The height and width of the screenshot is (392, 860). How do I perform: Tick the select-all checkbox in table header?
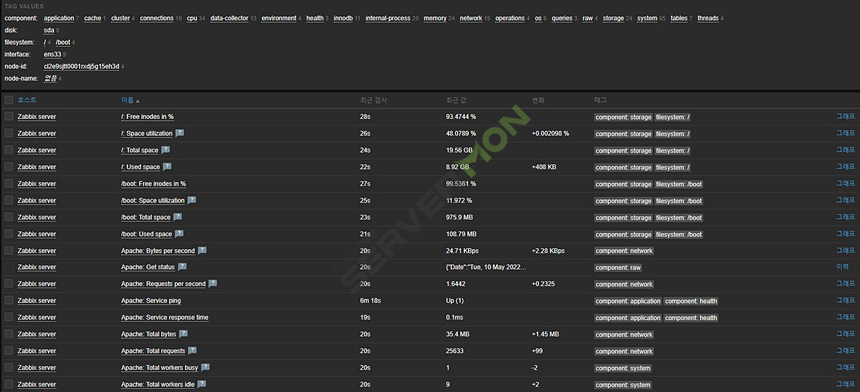[9, 100]
